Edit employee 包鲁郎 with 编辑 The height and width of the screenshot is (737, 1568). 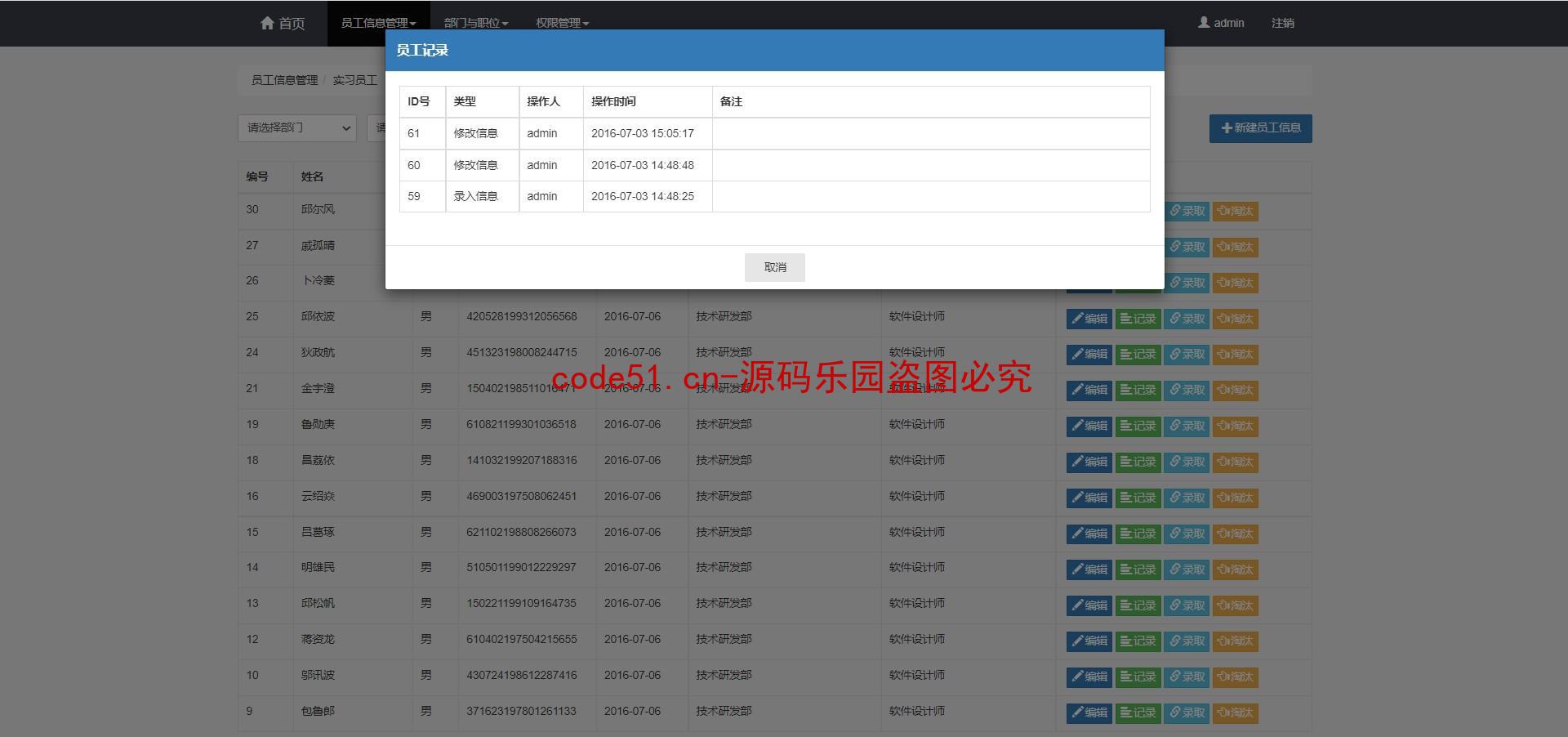click(x=1089, y=713)
